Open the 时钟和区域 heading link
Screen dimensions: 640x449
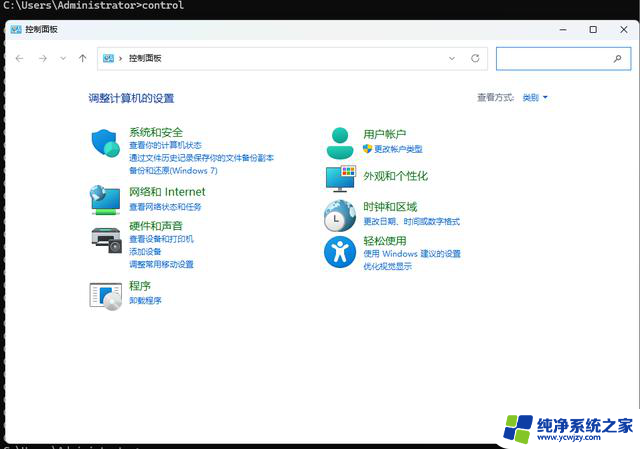point(390,207)
